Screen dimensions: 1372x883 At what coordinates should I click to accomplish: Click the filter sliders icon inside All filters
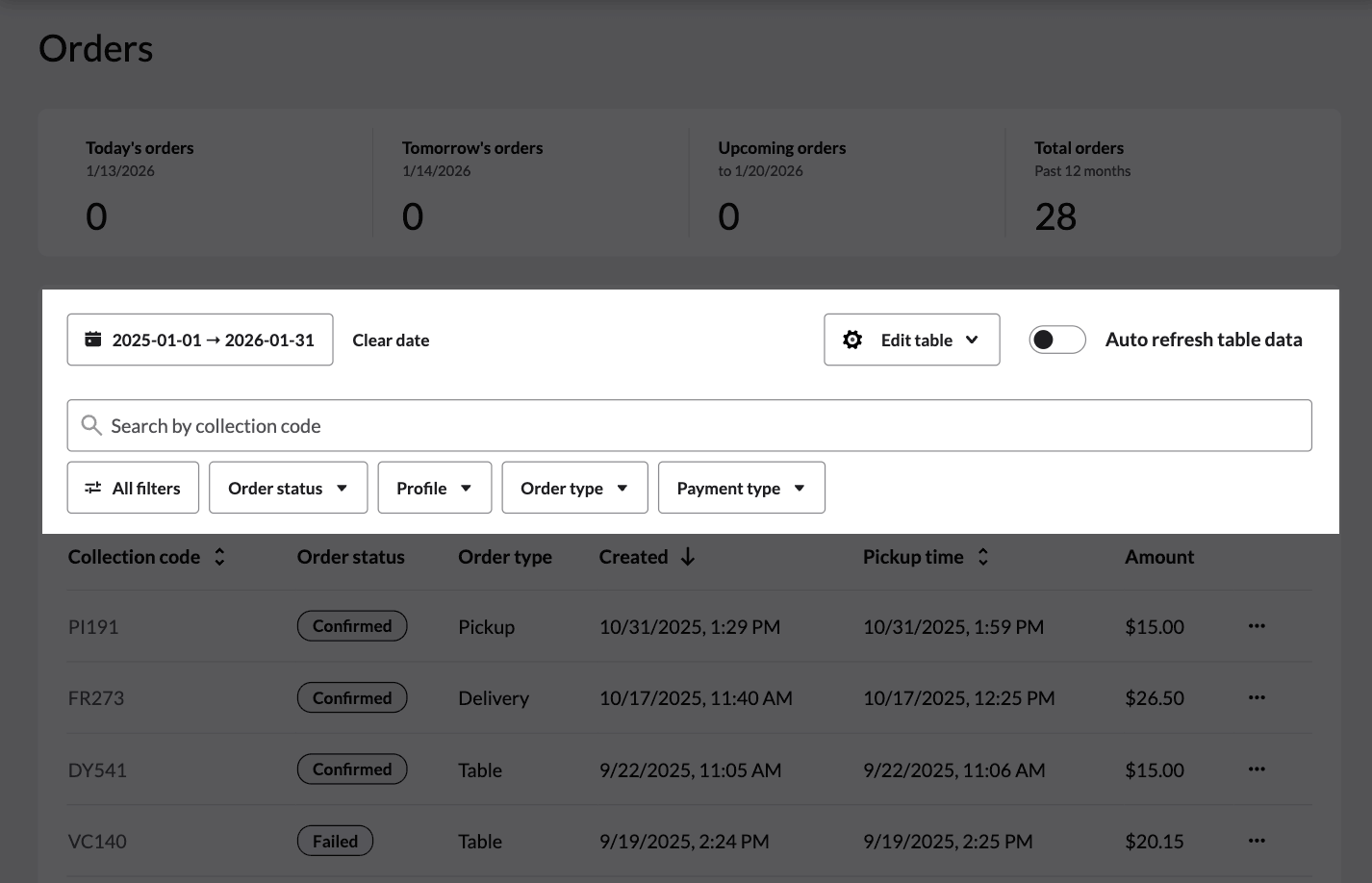pyautogui.click(x=92, y=488)
